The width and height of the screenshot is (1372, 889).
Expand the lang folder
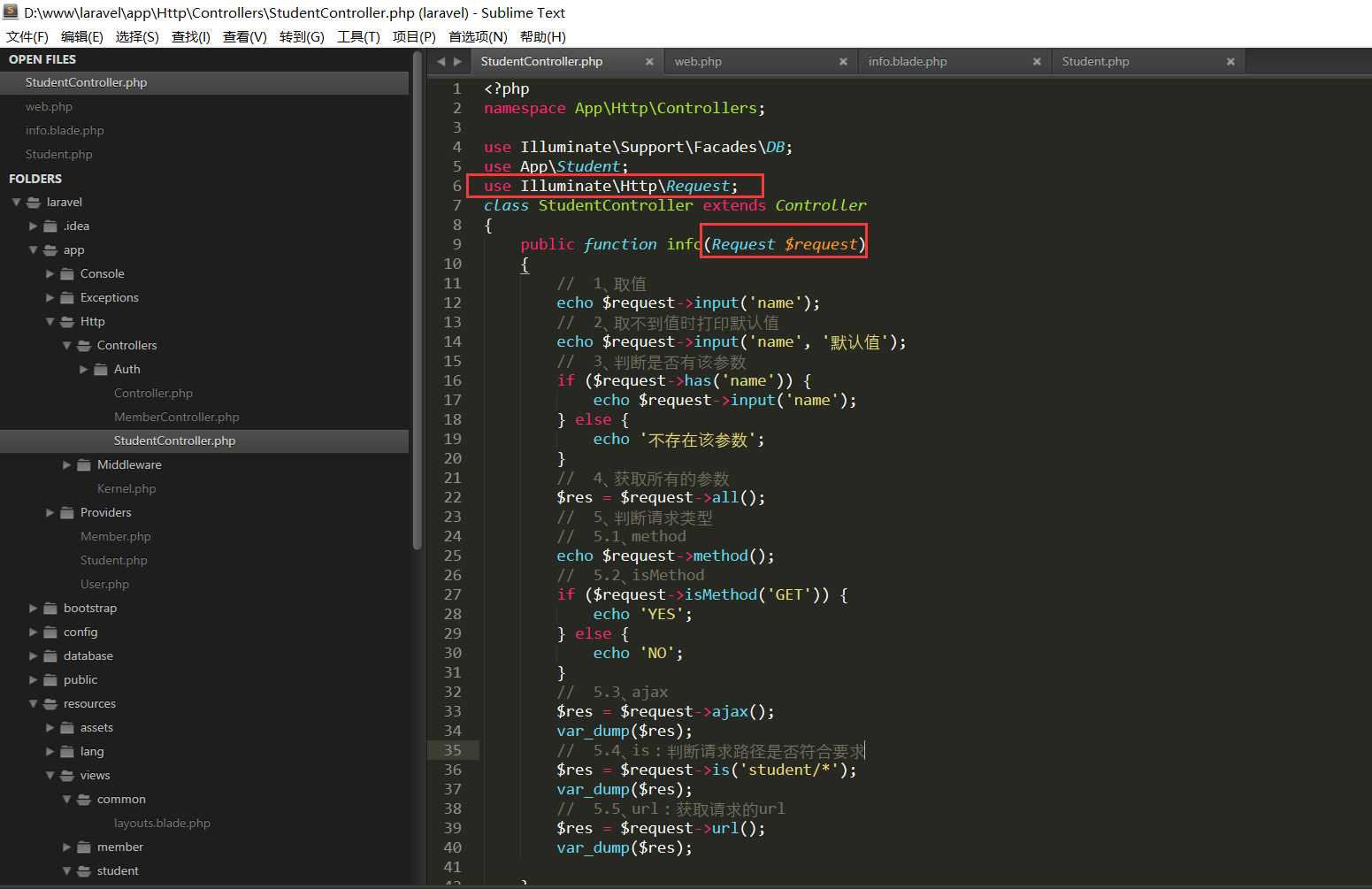point(50,751)
